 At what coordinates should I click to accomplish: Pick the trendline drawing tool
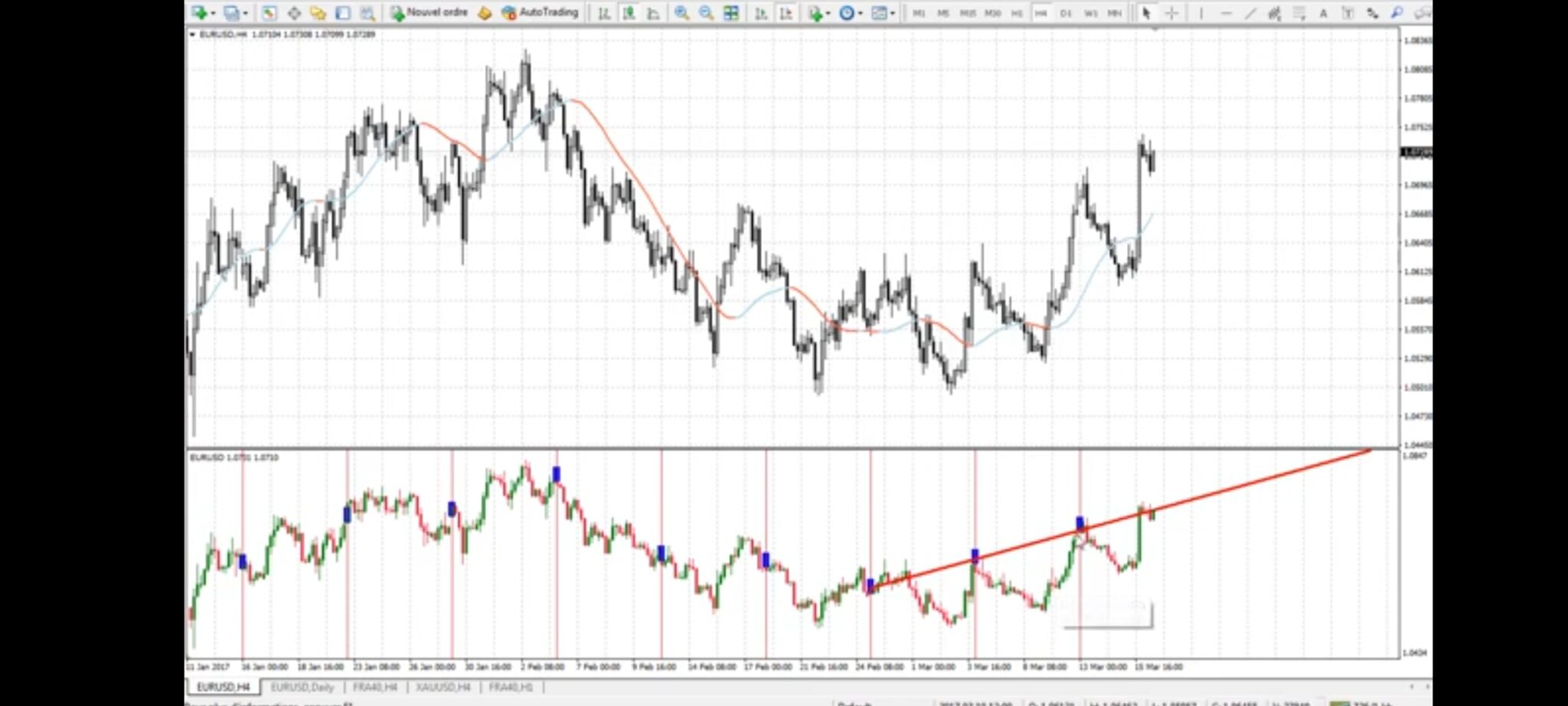pos(1250,13)
